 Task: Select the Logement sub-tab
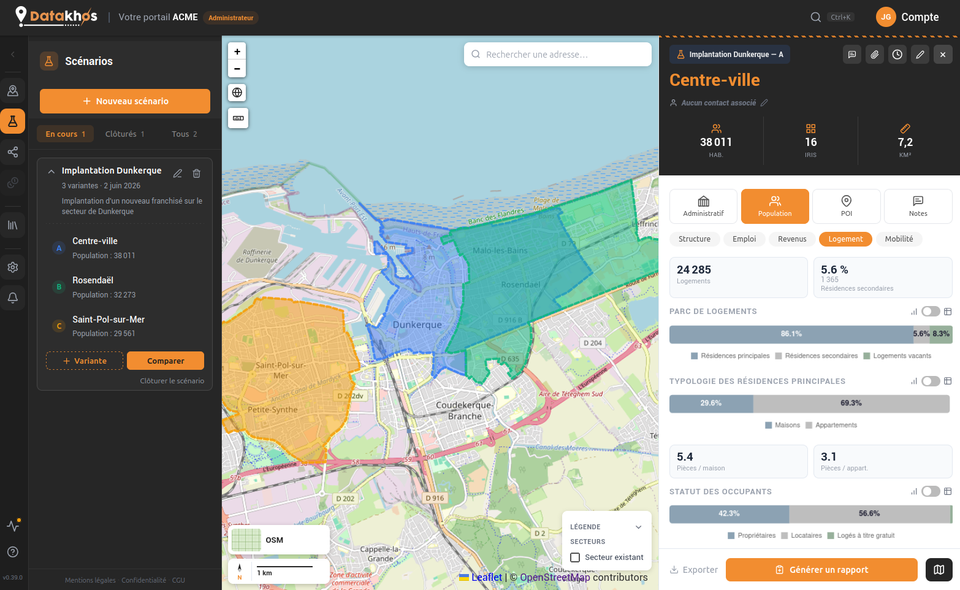coord(845,239)
